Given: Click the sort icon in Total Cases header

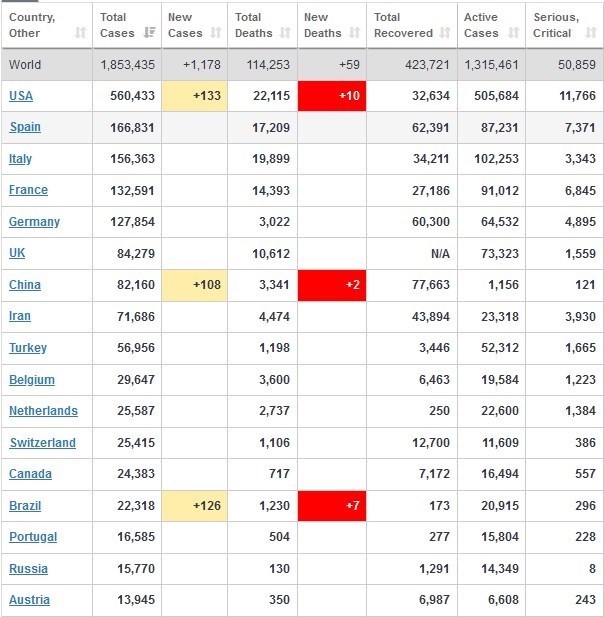Looking at the screenshot, I should 150,33.
